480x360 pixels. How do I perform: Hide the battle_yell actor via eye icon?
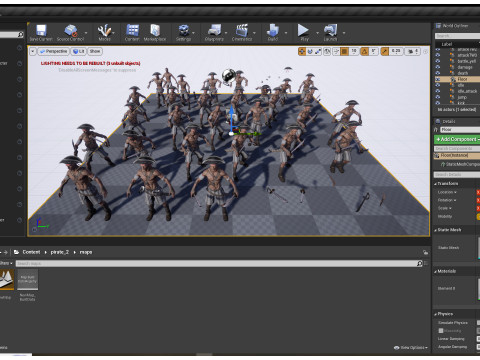(438, 61)
